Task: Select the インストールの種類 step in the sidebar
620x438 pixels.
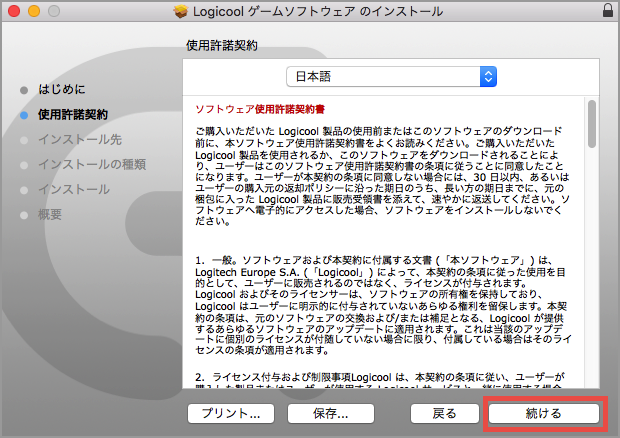Action: tap(92, 164)
